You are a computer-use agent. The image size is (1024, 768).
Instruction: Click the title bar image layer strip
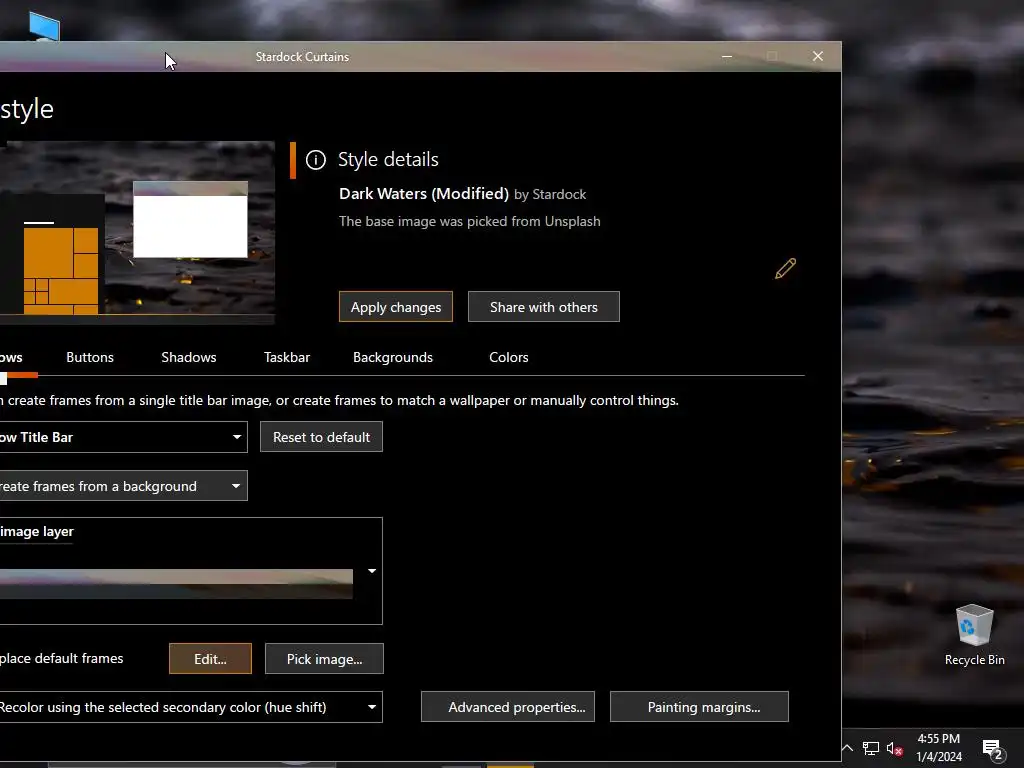[176, 584]
